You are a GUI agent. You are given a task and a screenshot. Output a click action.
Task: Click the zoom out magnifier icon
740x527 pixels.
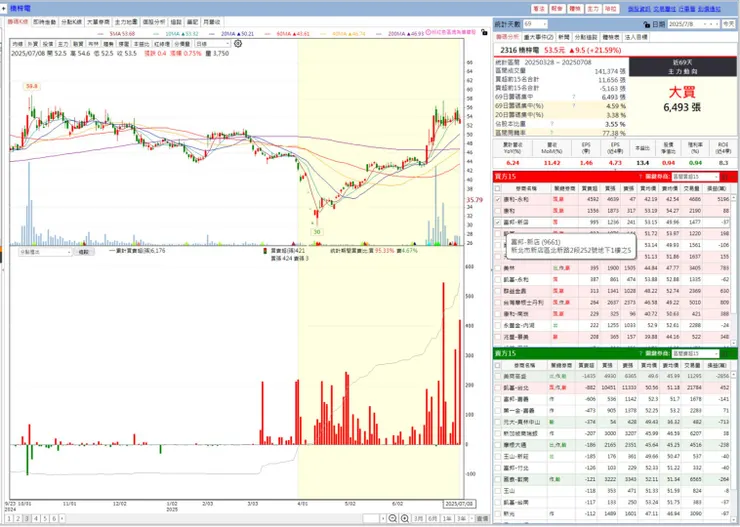coord(392,519)
